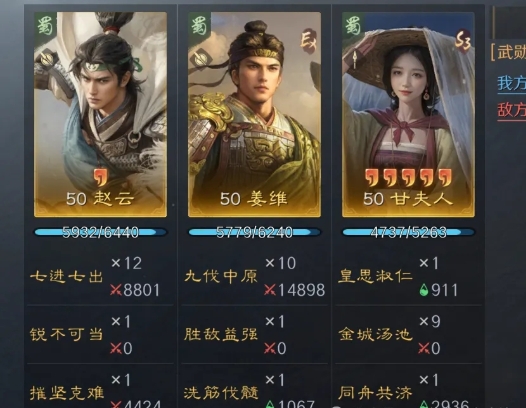Switch to the 我方 tab
Screen dimensions: 526x408
(511, 83)
